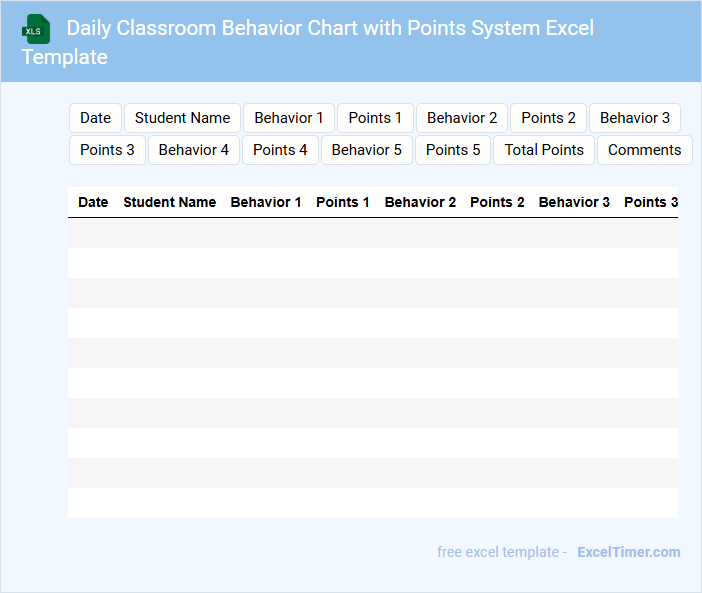The width and height of the screenshot is (702, 593).
Task: Select the Behavior 4 tag
Action: pos(194,150)
